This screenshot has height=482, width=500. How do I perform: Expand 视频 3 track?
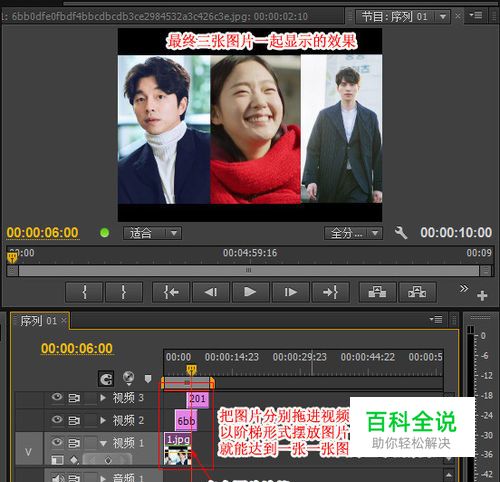tap(103, 398)
